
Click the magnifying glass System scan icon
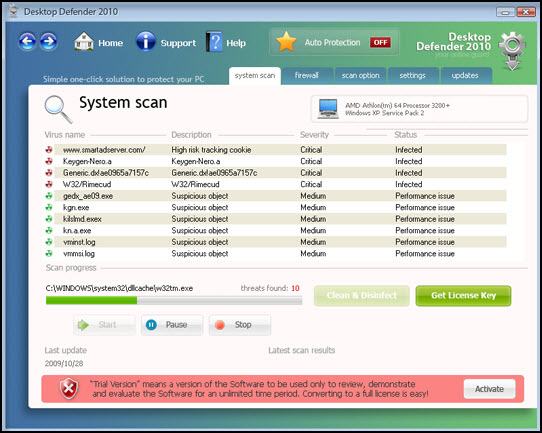pos(58,109)
